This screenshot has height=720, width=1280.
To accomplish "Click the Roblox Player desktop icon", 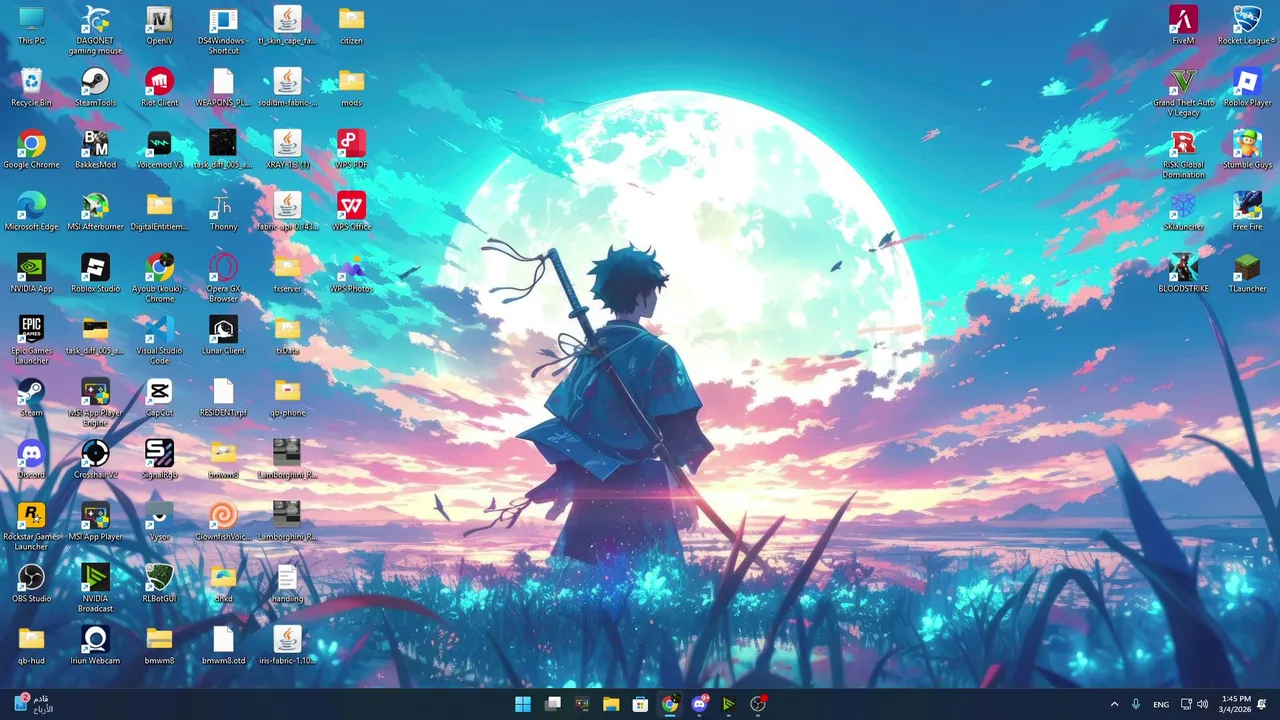I will [1247, 88].
